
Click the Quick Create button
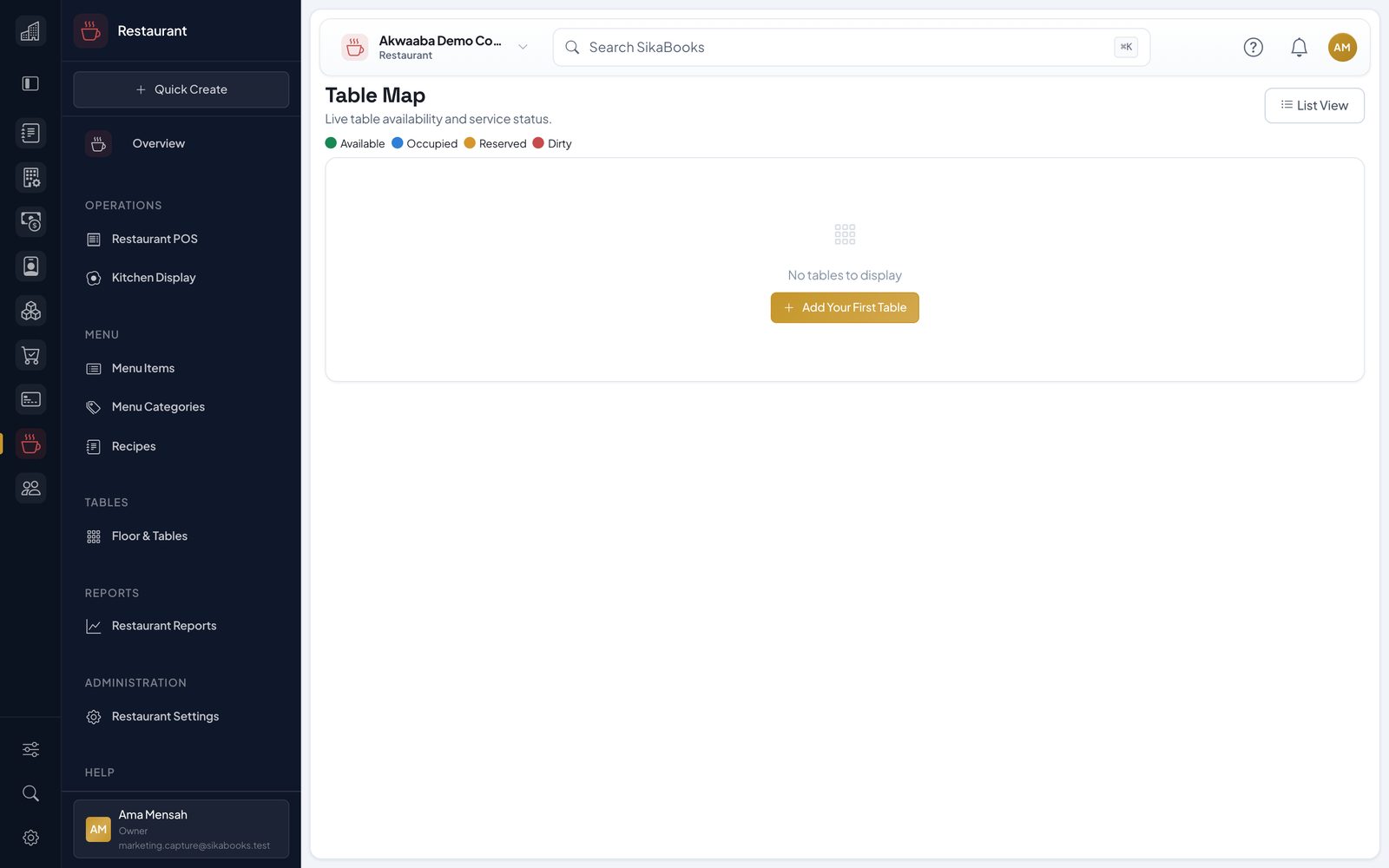pyautogui.click(x=181, y=89)
